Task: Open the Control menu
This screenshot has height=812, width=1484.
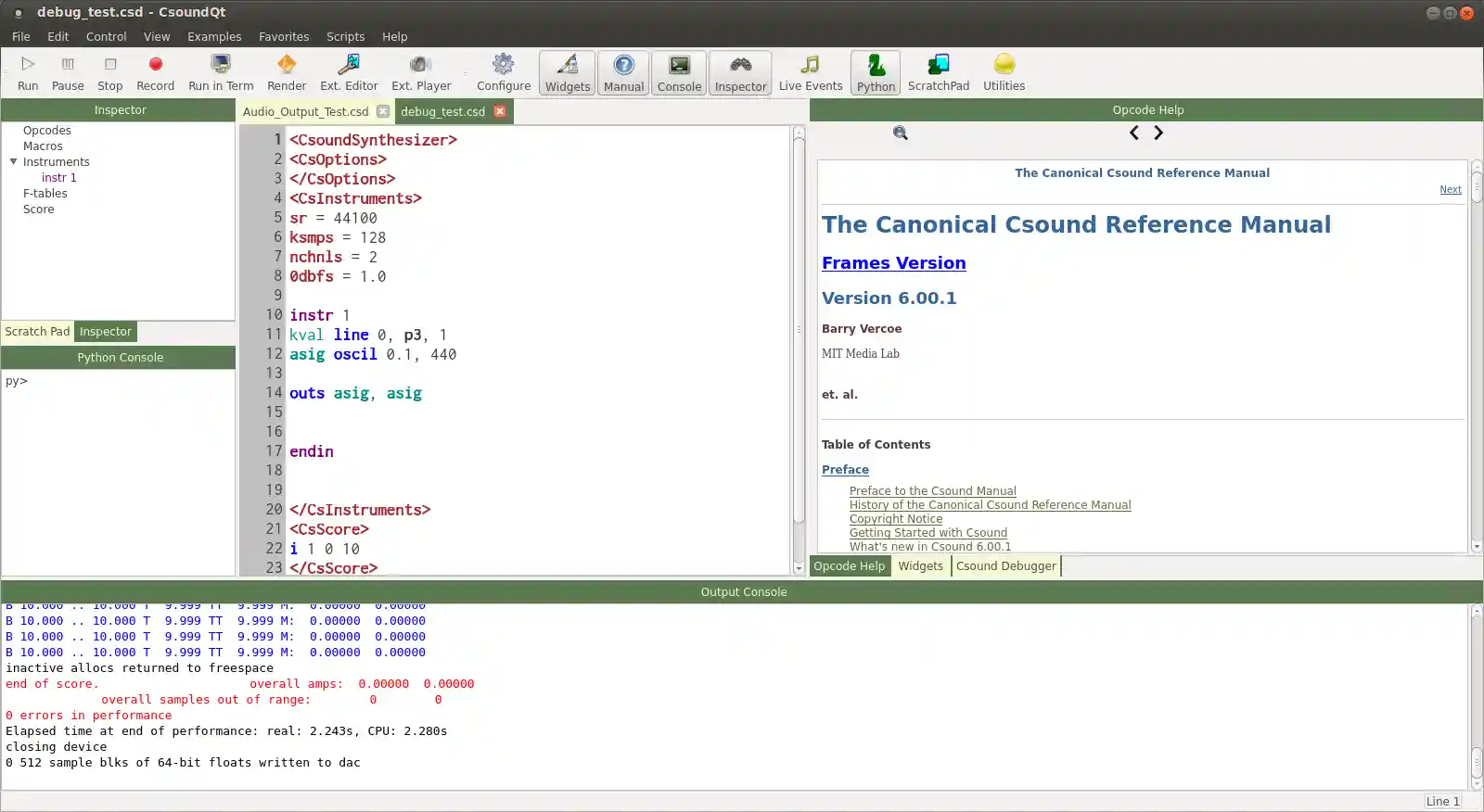Action: [106, 37]
